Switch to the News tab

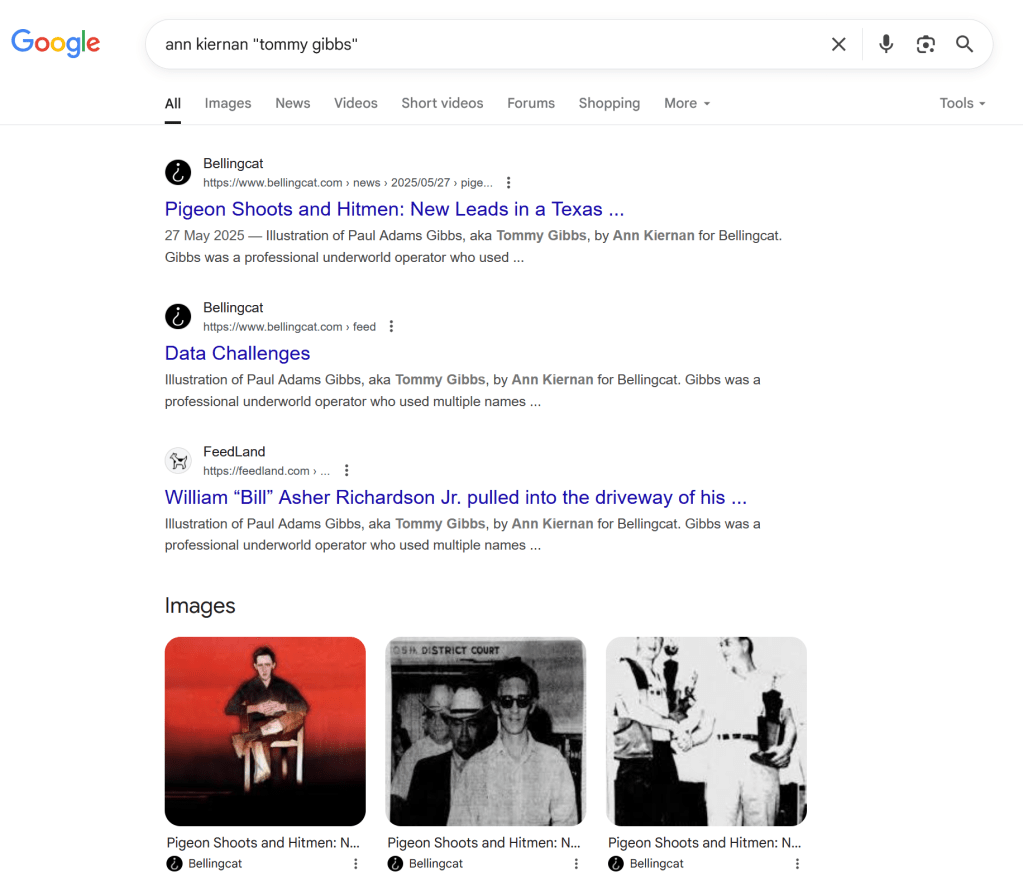pyautogui.click(x=293, y=103)
